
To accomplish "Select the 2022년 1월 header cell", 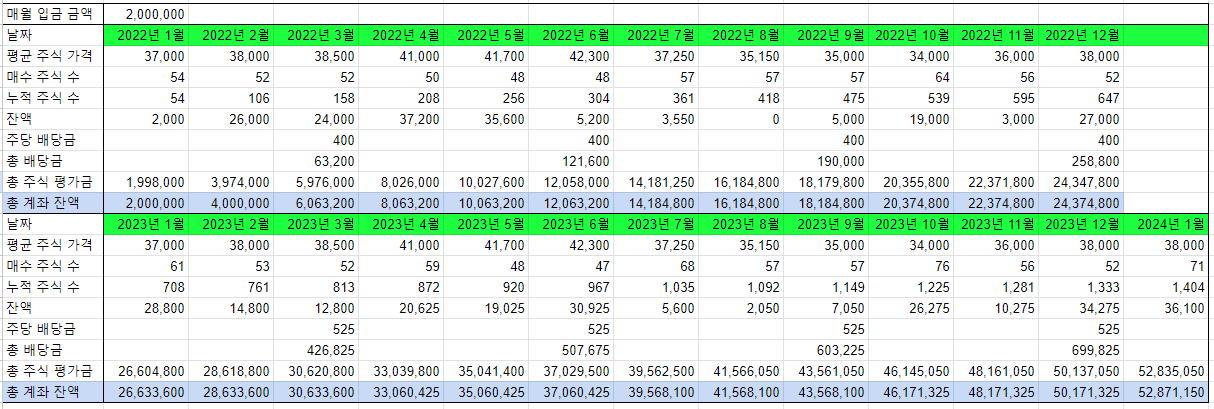I will click(x=146, y=35).
